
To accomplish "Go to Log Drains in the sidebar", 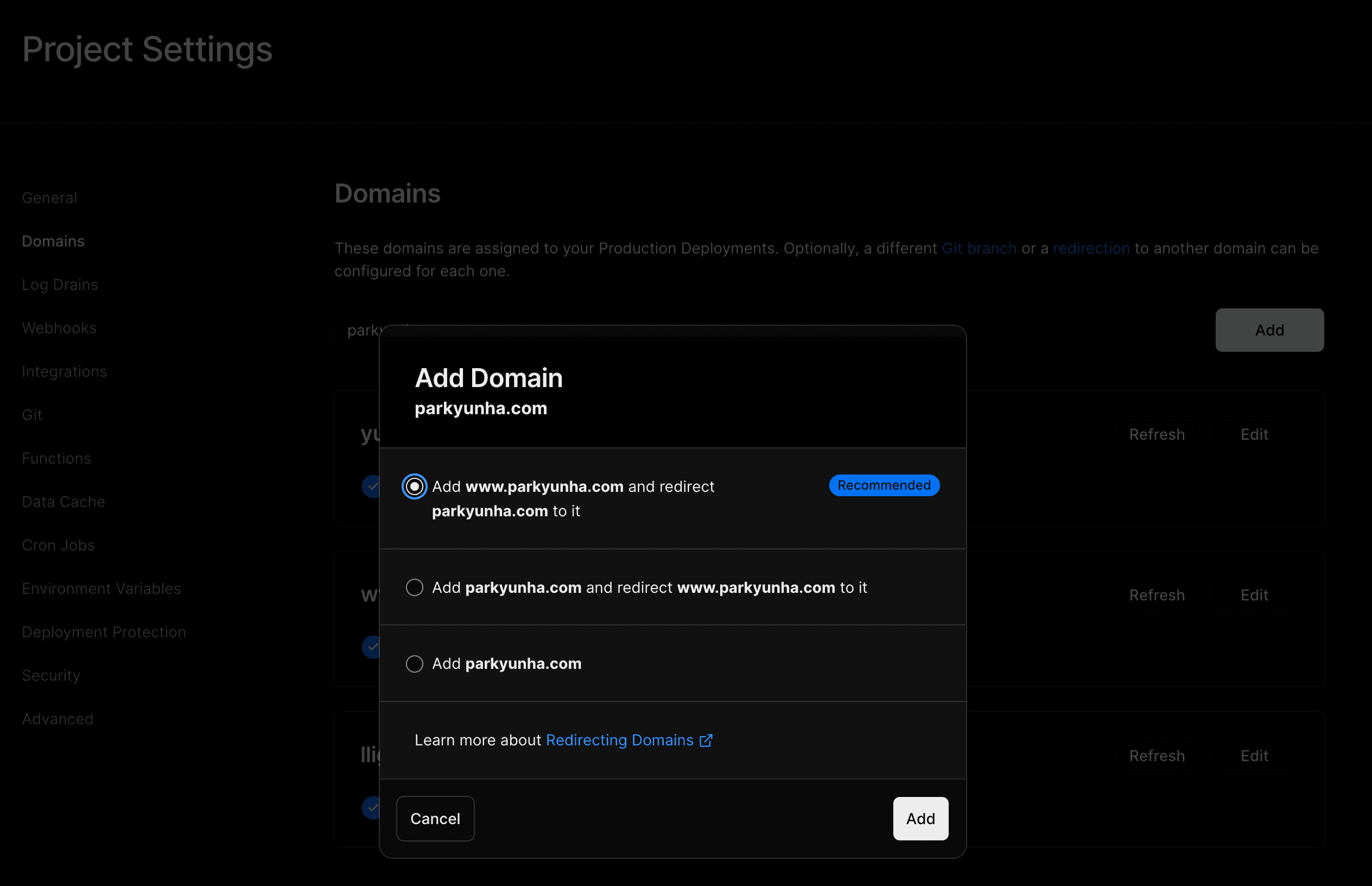I will [x=60, y=285].
